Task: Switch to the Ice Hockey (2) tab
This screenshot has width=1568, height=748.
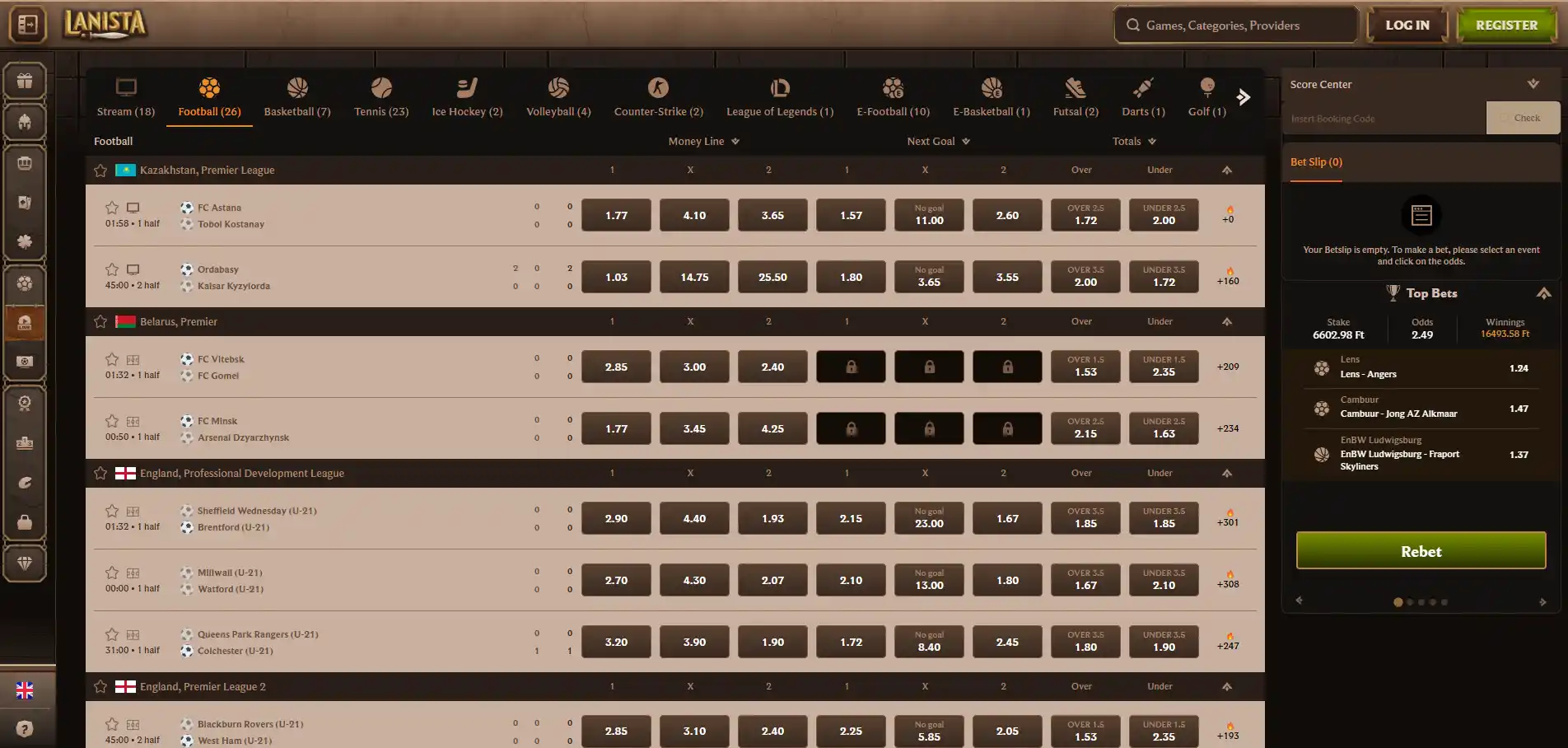Action: coord(467,98)
